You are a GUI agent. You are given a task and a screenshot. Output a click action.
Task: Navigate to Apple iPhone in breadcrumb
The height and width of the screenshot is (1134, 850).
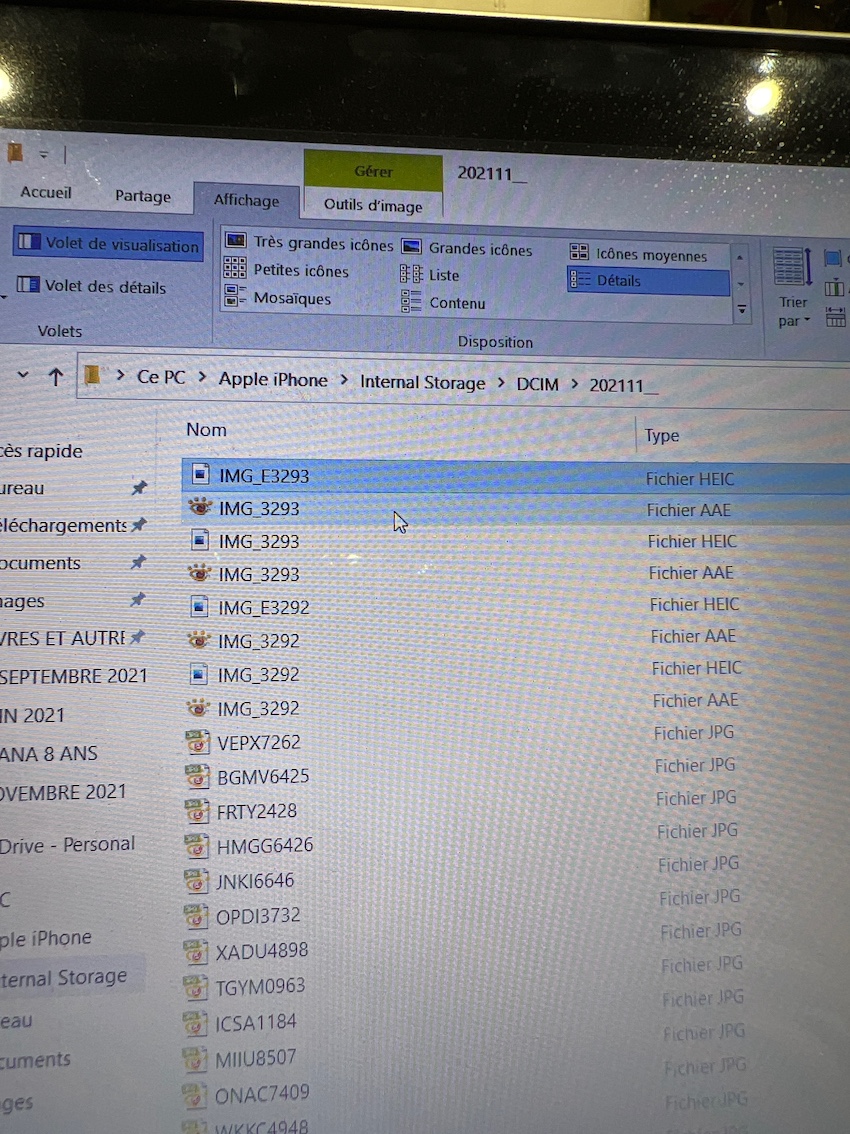273,380
